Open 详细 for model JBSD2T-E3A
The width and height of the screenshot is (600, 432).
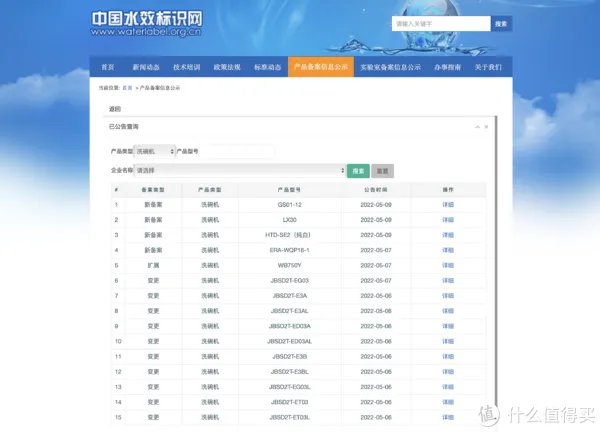tap(448, 296)
